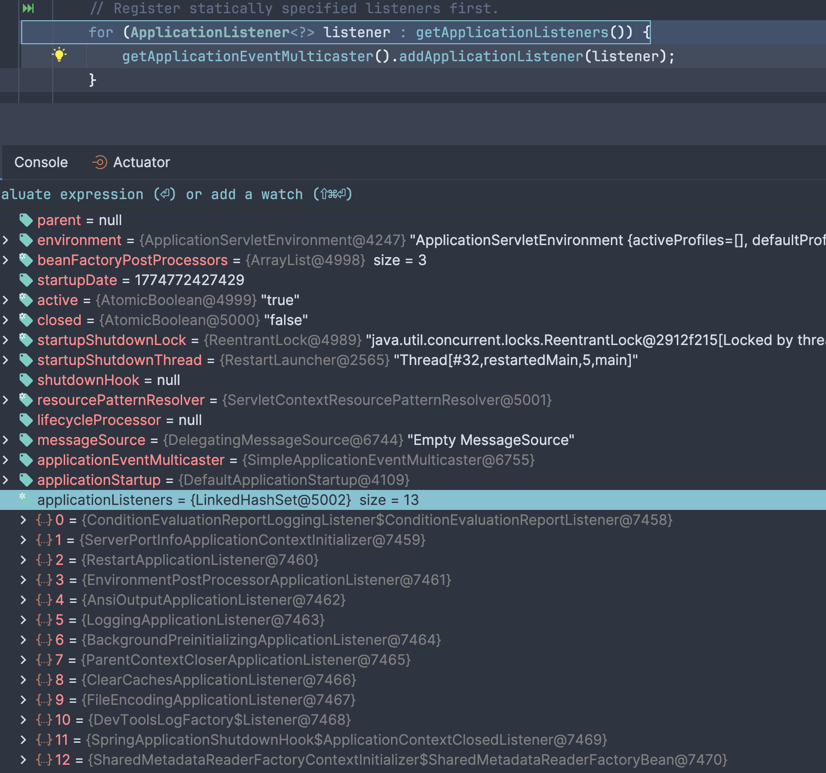Click the green run-to-cursor arrows in the gutter

coord(28,9)
